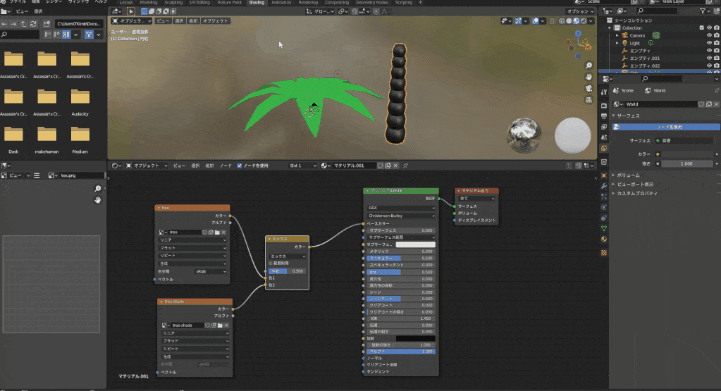Screen dimensions: 721x391
Task: Refresh the file browser listing
Action: 33,23
